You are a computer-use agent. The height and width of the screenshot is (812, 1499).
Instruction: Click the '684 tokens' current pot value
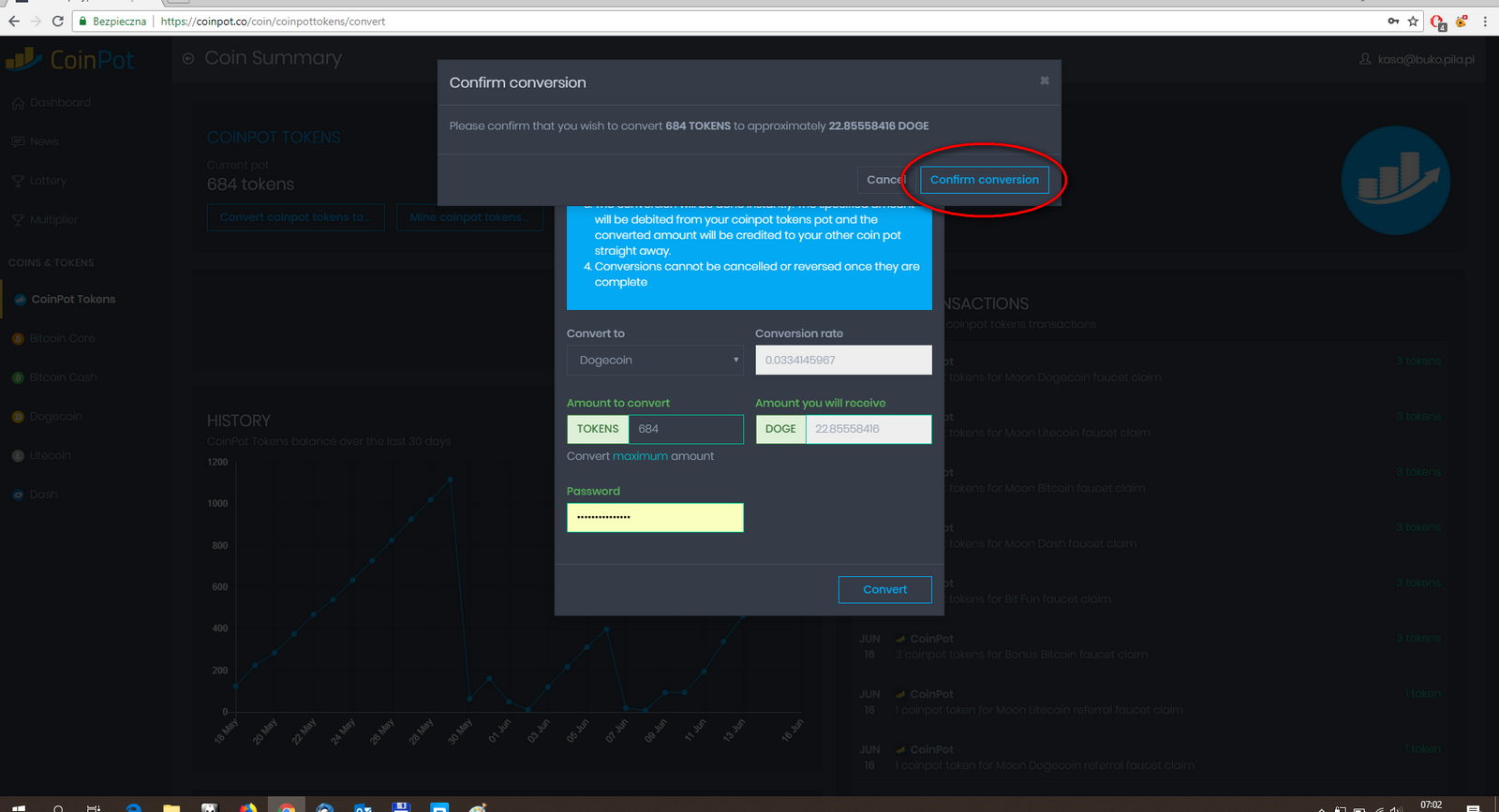(250, 185)
